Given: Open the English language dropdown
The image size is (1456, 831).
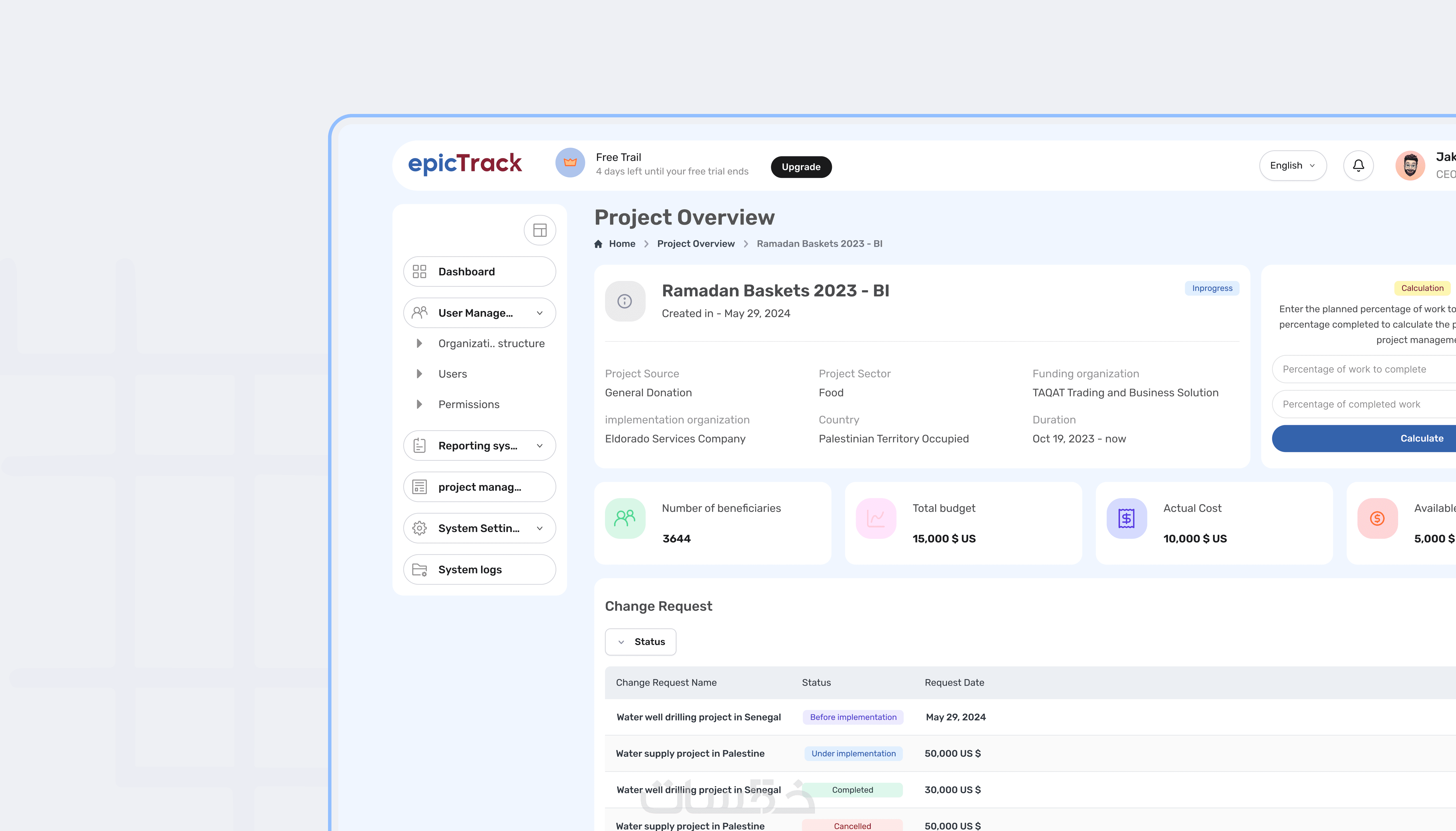Looking at the screenshot, I should tap(1292, 166).
